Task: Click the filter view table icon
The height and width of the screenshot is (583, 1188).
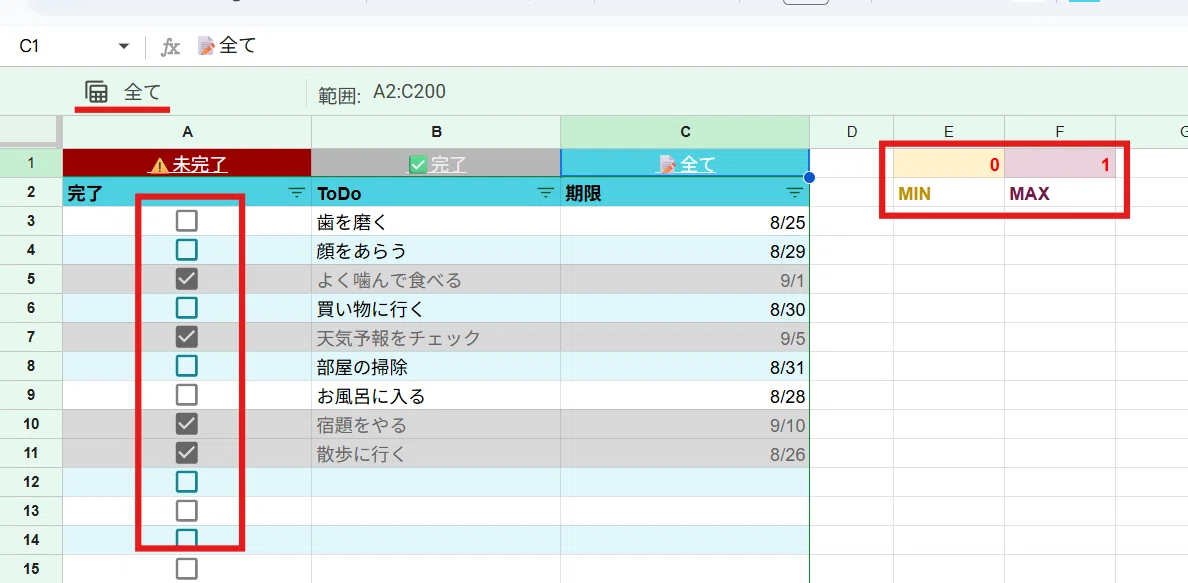Action: (96, 92)
